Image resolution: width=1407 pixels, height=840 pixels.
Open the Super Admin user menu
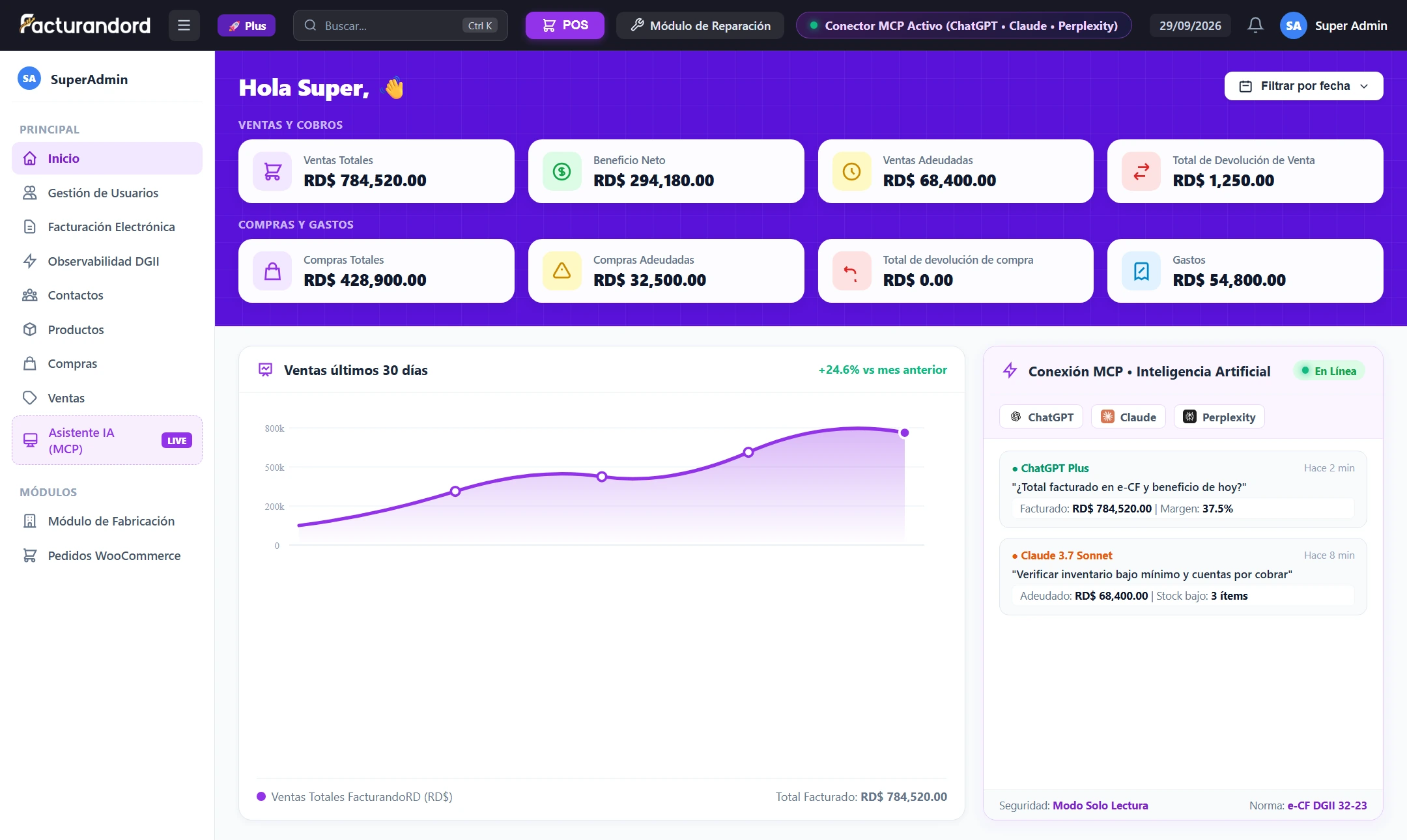(1333, 25)
